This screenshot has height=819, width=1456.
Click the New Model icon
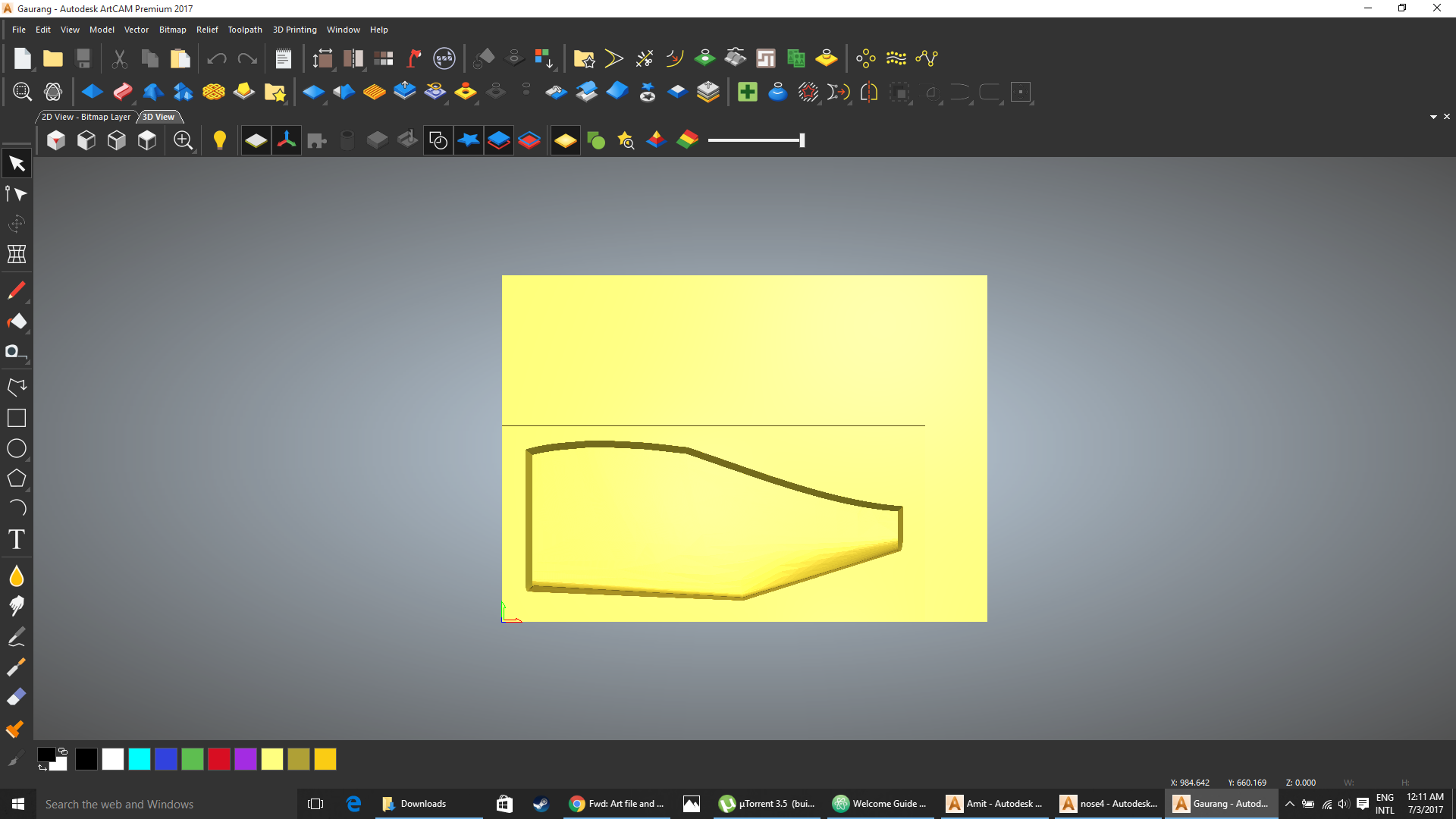coord(23,58)
